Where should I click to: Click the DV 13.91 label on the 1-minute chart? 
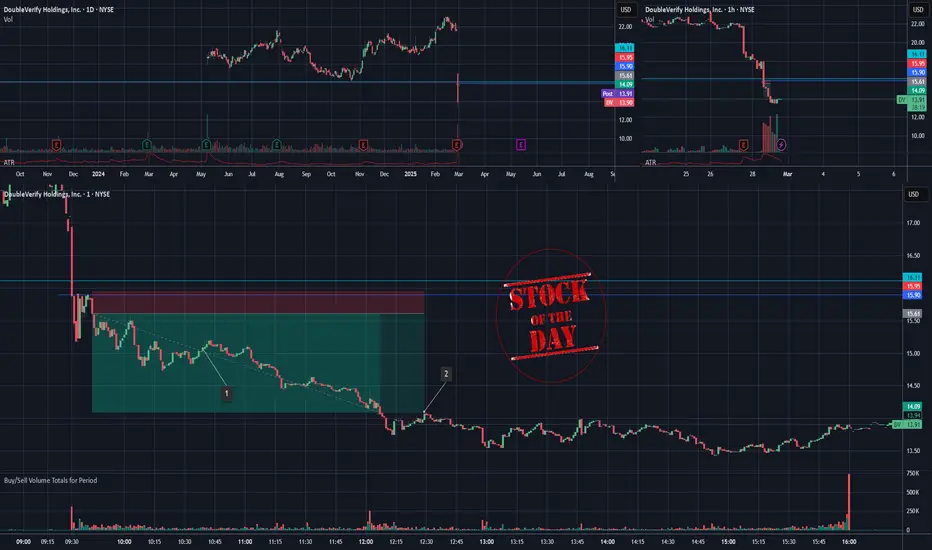pyautogui.click(x=907, y=425)
